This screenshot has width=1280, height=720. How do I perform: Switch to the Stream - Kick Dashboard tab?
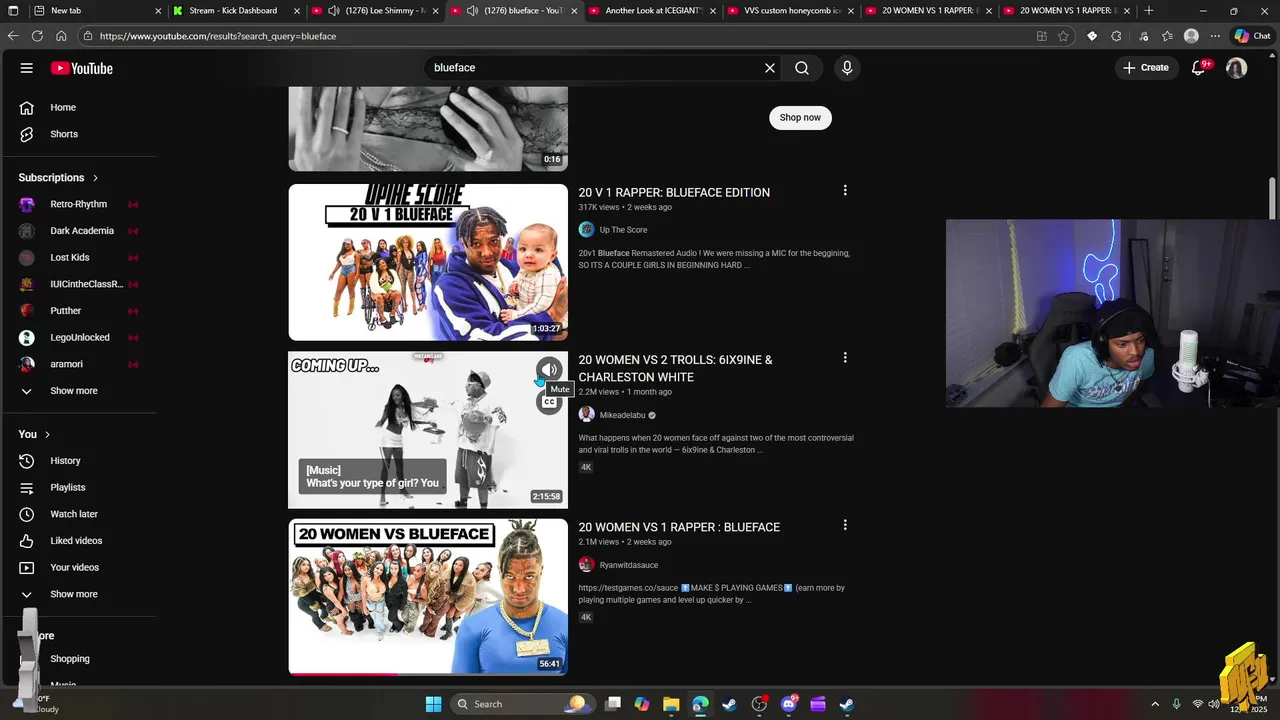tap(235, 11)
